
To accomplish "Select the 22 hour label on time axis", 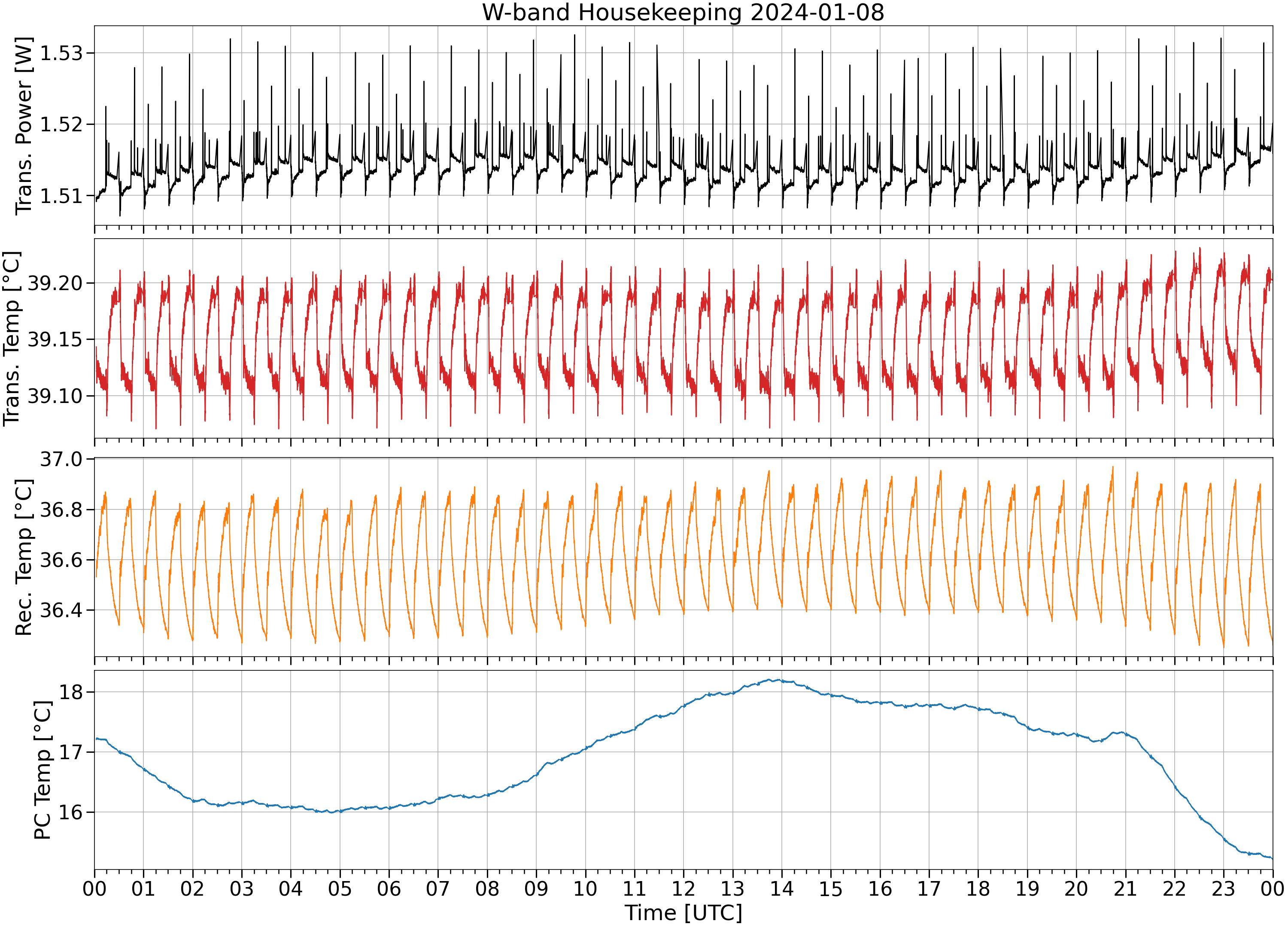I will point(1174,888).
